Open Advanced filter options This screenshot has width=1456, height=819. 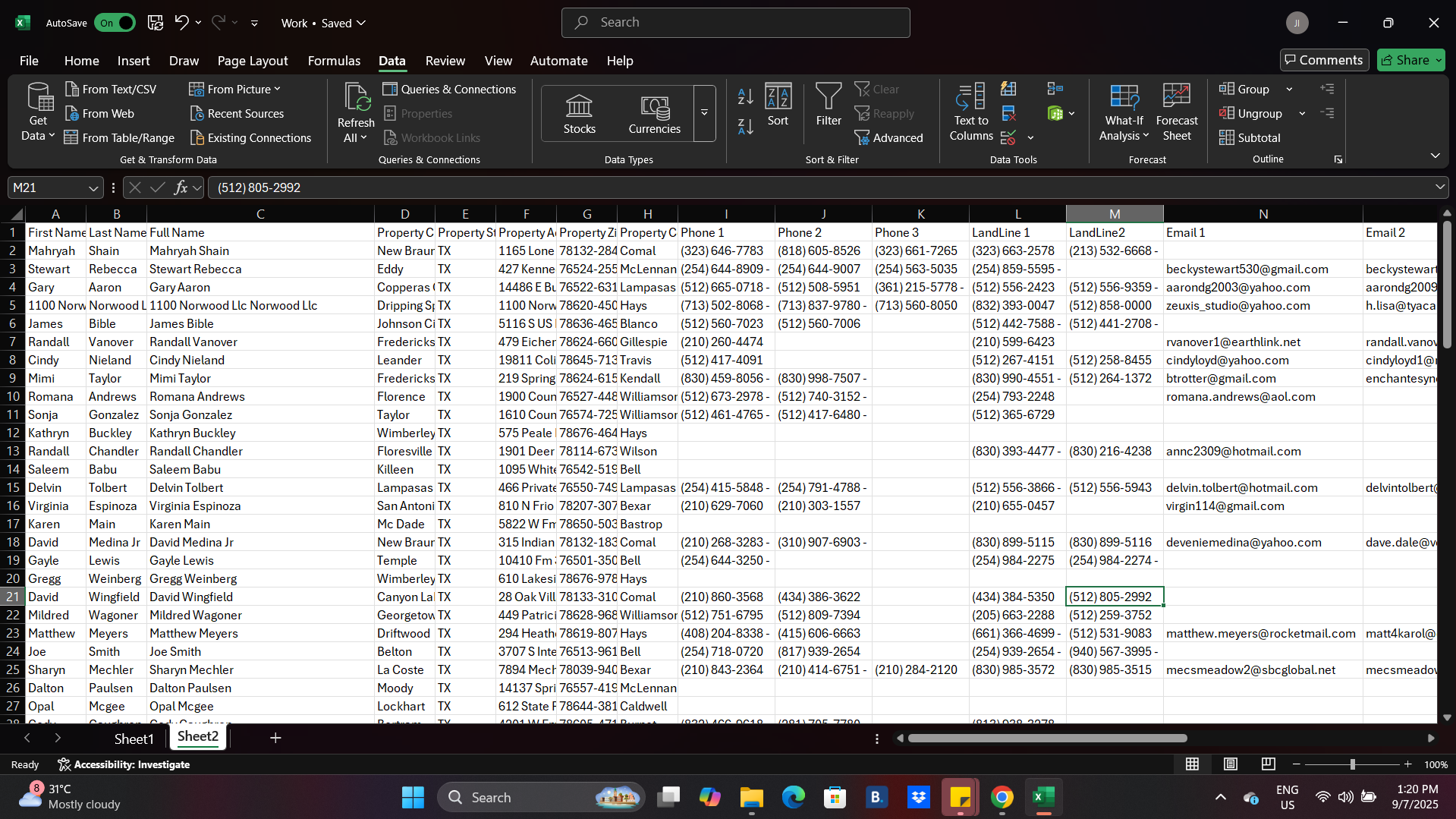pos(888,138)
